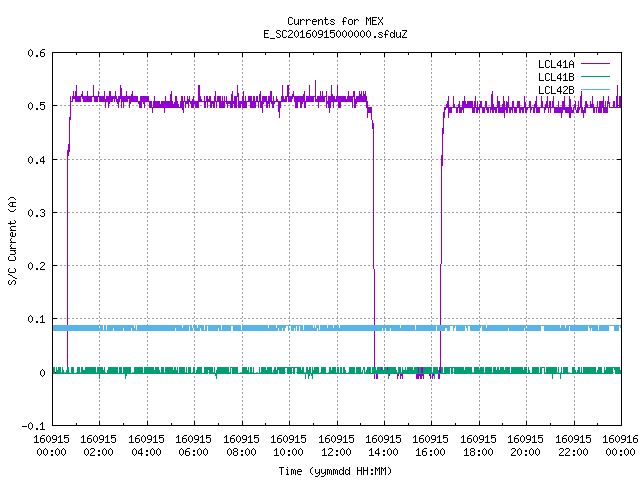Click the 160915 20:00 x-axis tick label
Screen dimensions: 640x480
point(525,446)
